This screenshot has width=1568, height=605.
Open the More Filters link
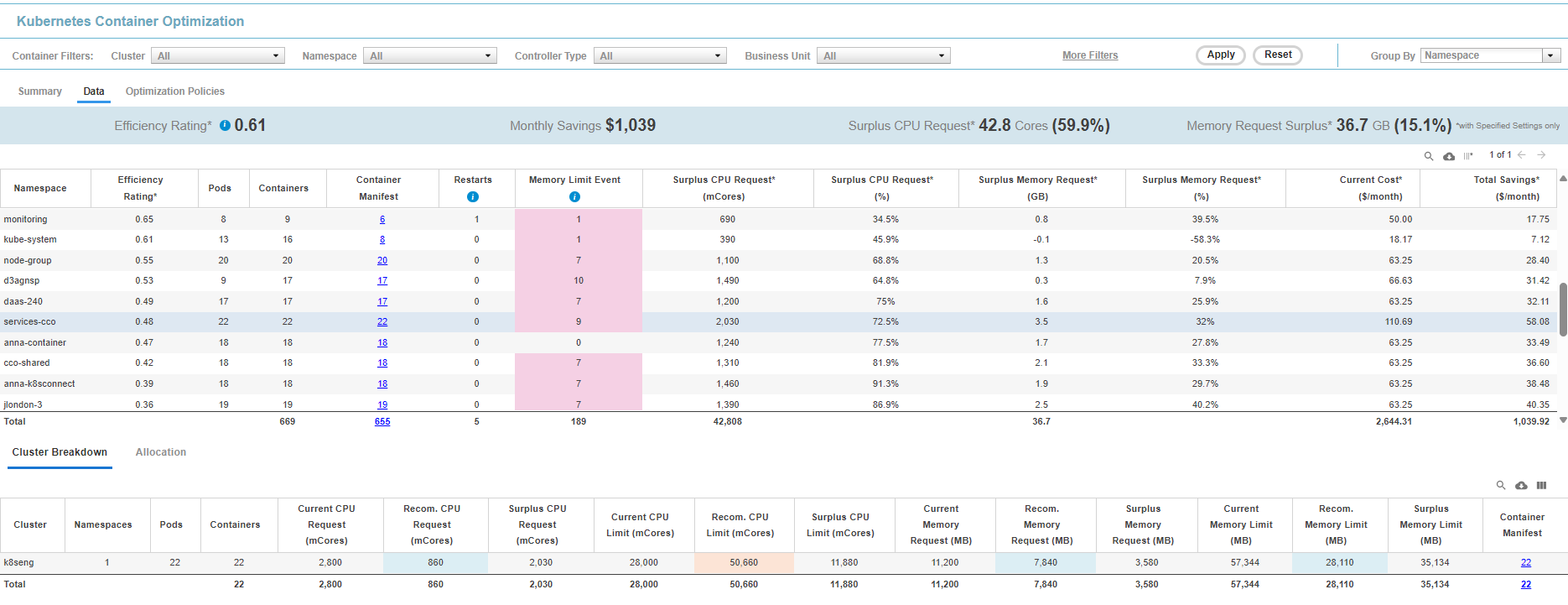1090,55
